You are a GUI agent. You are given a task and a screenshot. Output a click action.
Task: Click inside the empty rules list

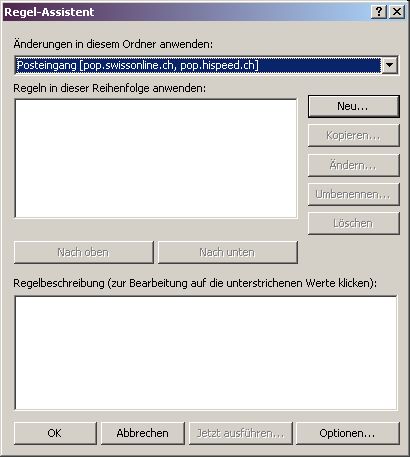coord(156,159)
